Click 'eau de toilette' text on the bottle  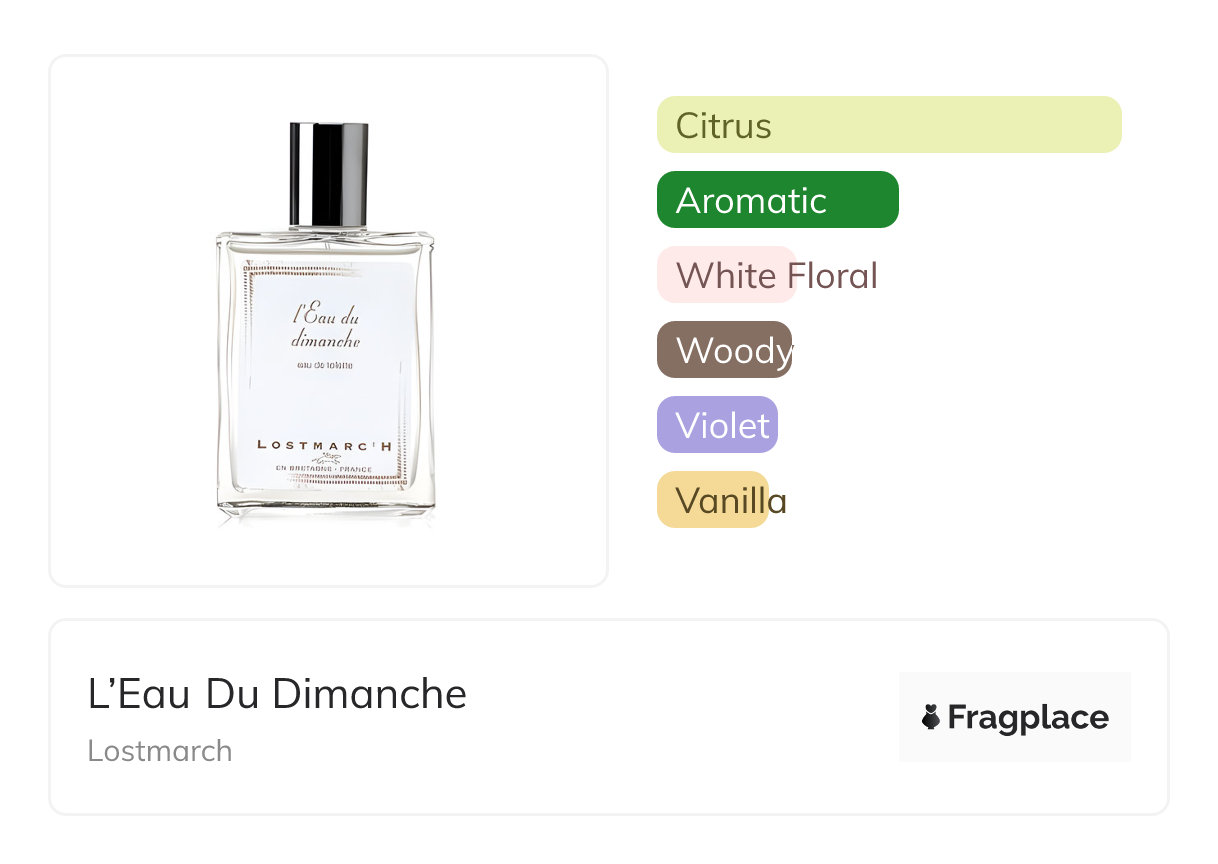pyautogui.click(x=326, y=365)
